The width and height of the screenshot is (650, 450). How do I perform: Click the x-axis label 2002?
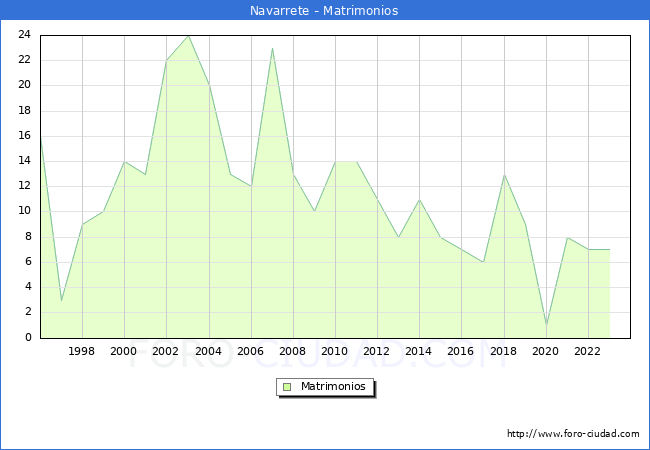pyautogui.click(x=165, y=351)
